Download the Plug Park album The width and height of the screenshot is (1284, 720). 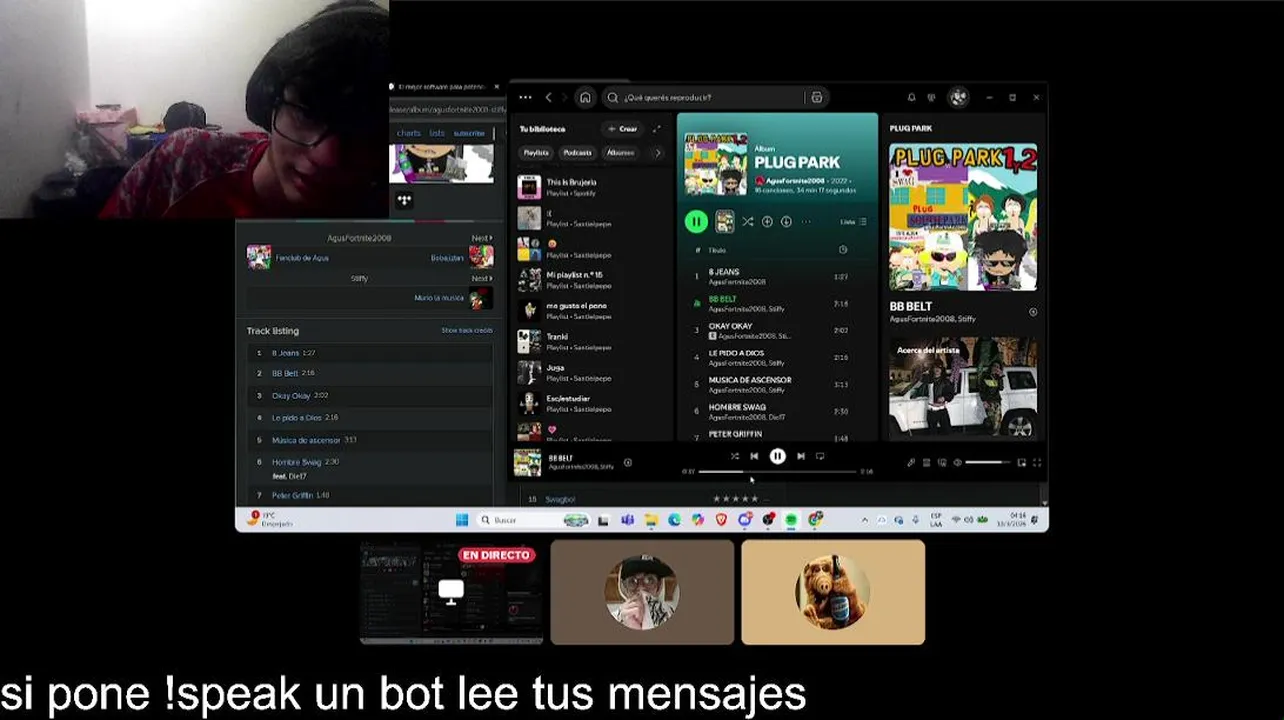786,222
